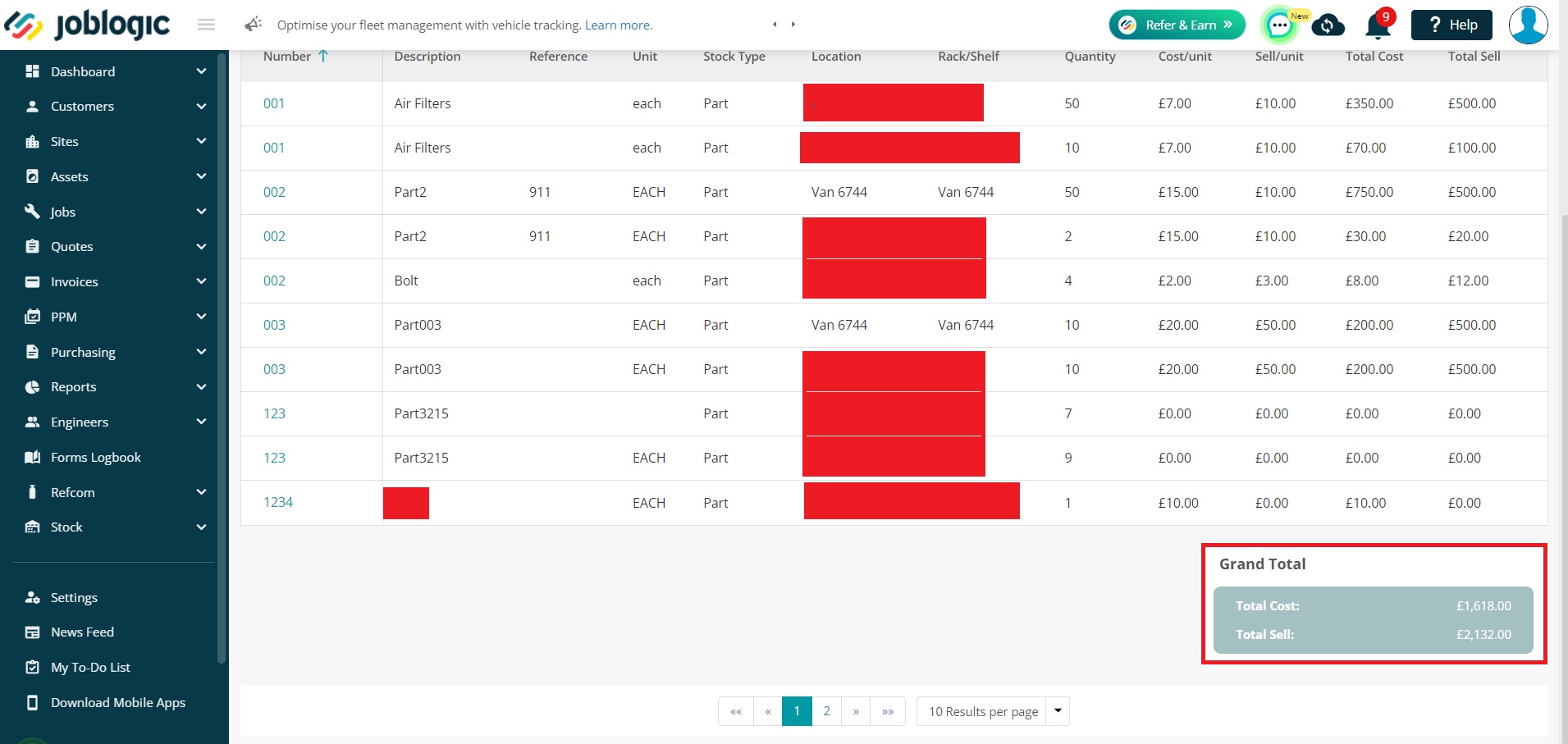This screenshot has height=744, width=1568.
Task: Expand the Reports menu chevron
Action: point(202,387)
